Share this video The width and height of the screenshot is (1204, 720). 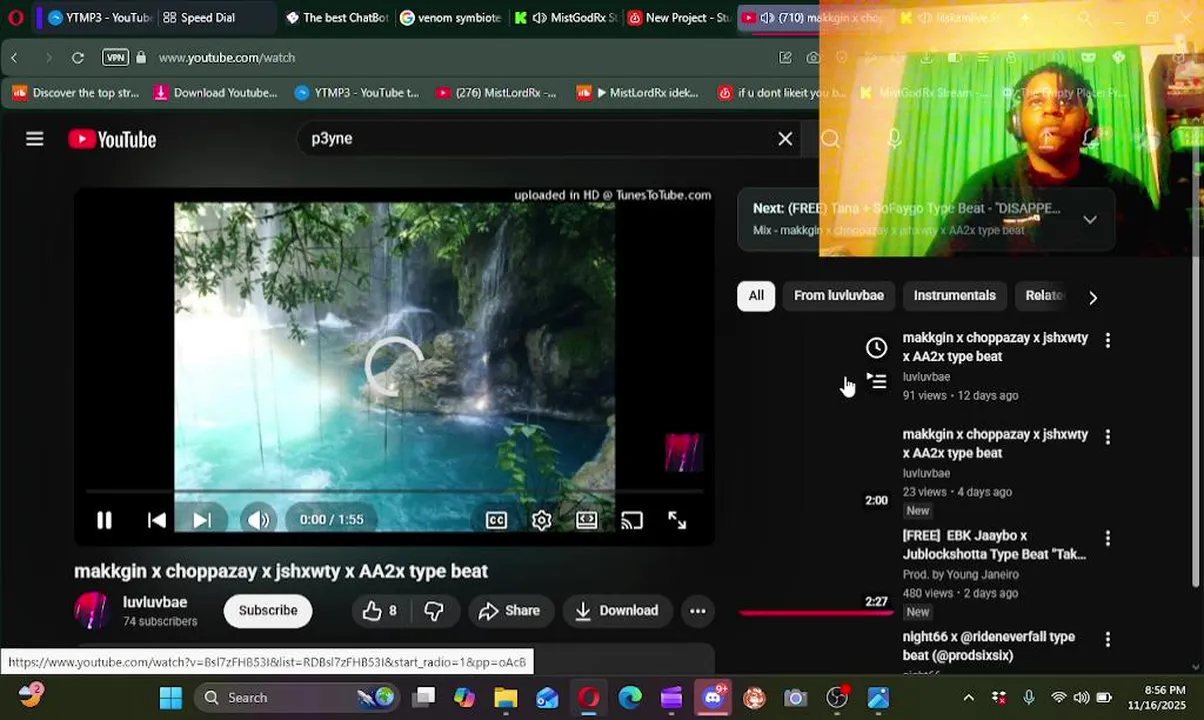(509, 611)
